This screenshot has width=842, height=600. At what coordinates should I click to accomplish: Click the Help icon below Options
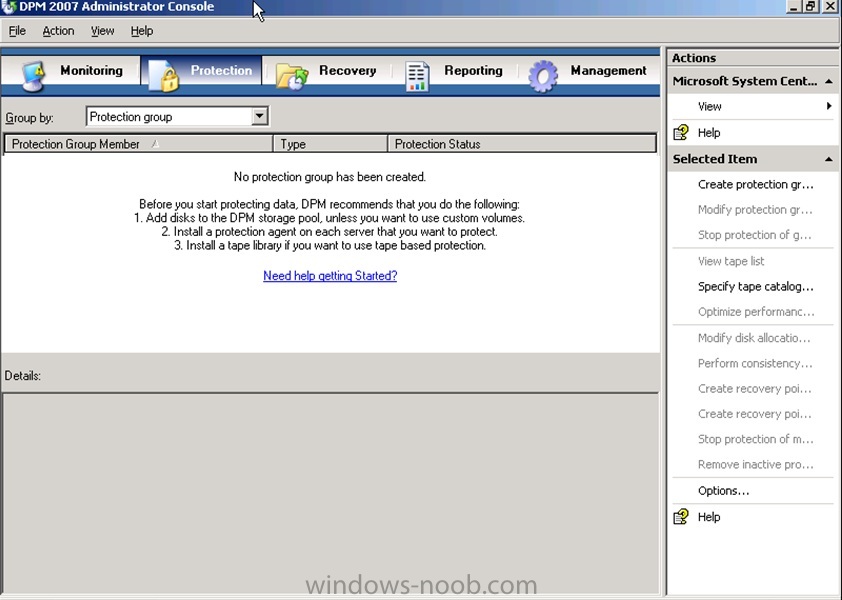tap(681, 516)
